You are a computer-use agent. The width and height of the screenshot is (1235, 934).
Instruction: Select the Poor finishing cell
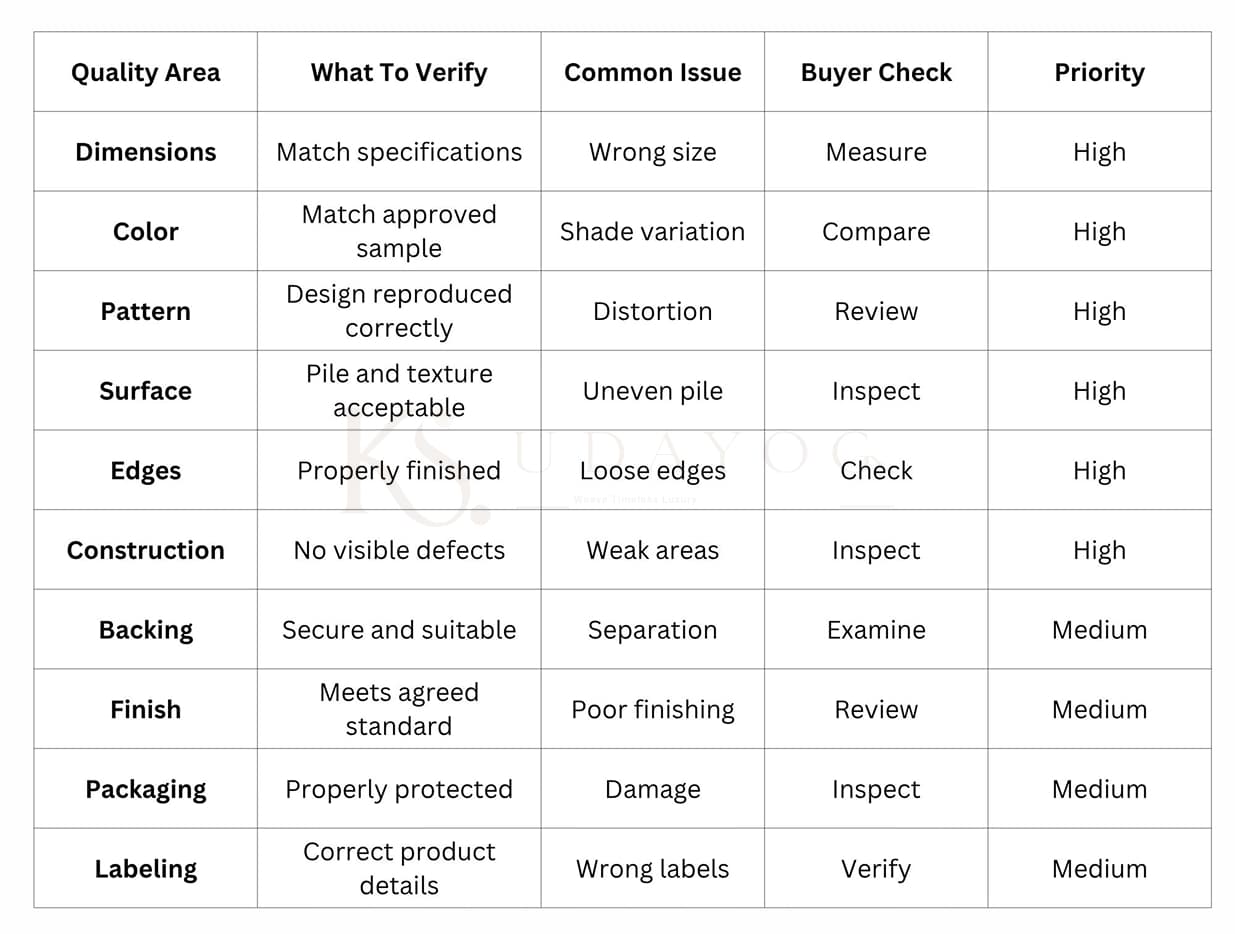click(653, 710)
